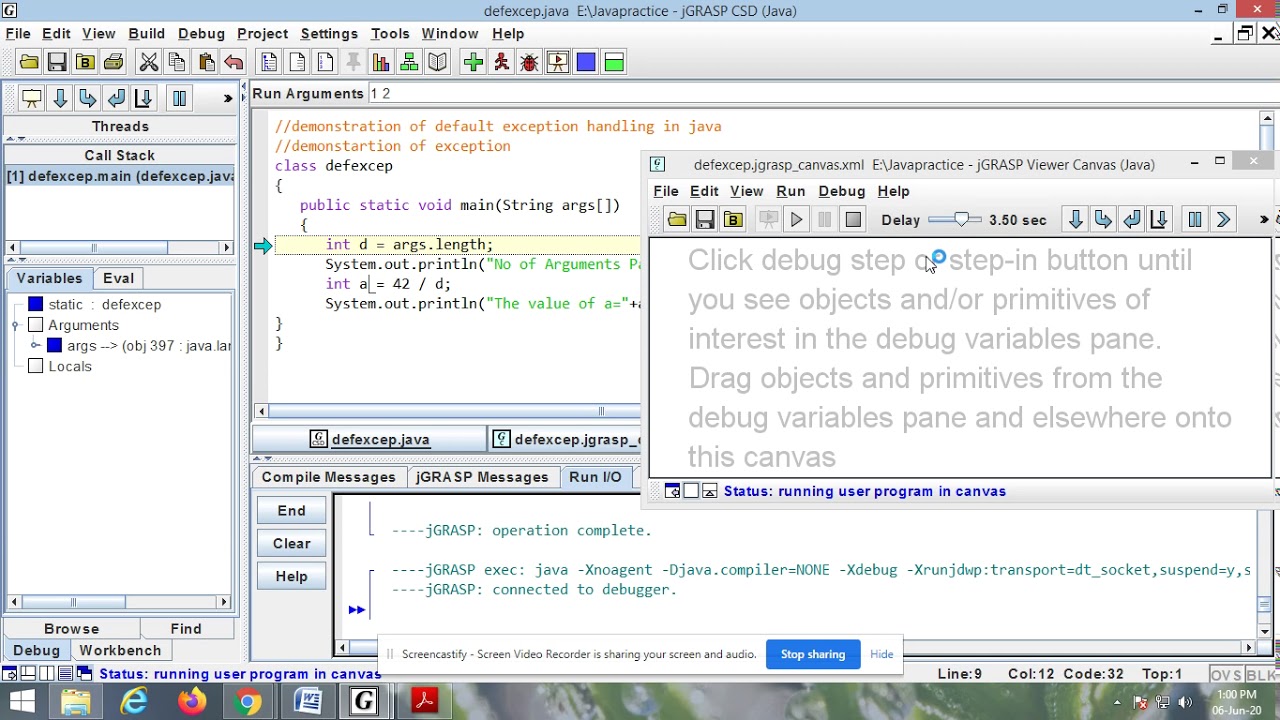This screenshot has width=1280, height=720.
Task: Click the blue square icon in main toolbar
Action: tap(586, 63)
